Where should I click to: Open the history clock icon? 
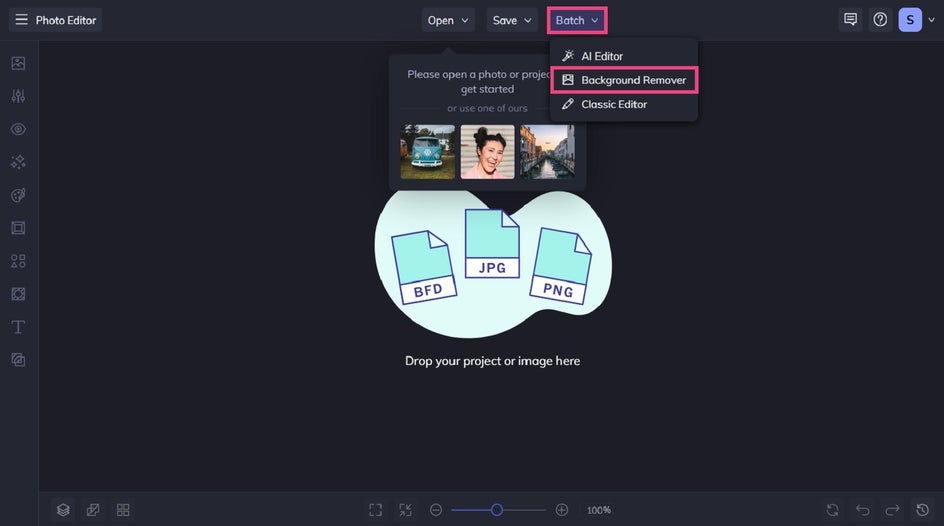click(922, 510)
